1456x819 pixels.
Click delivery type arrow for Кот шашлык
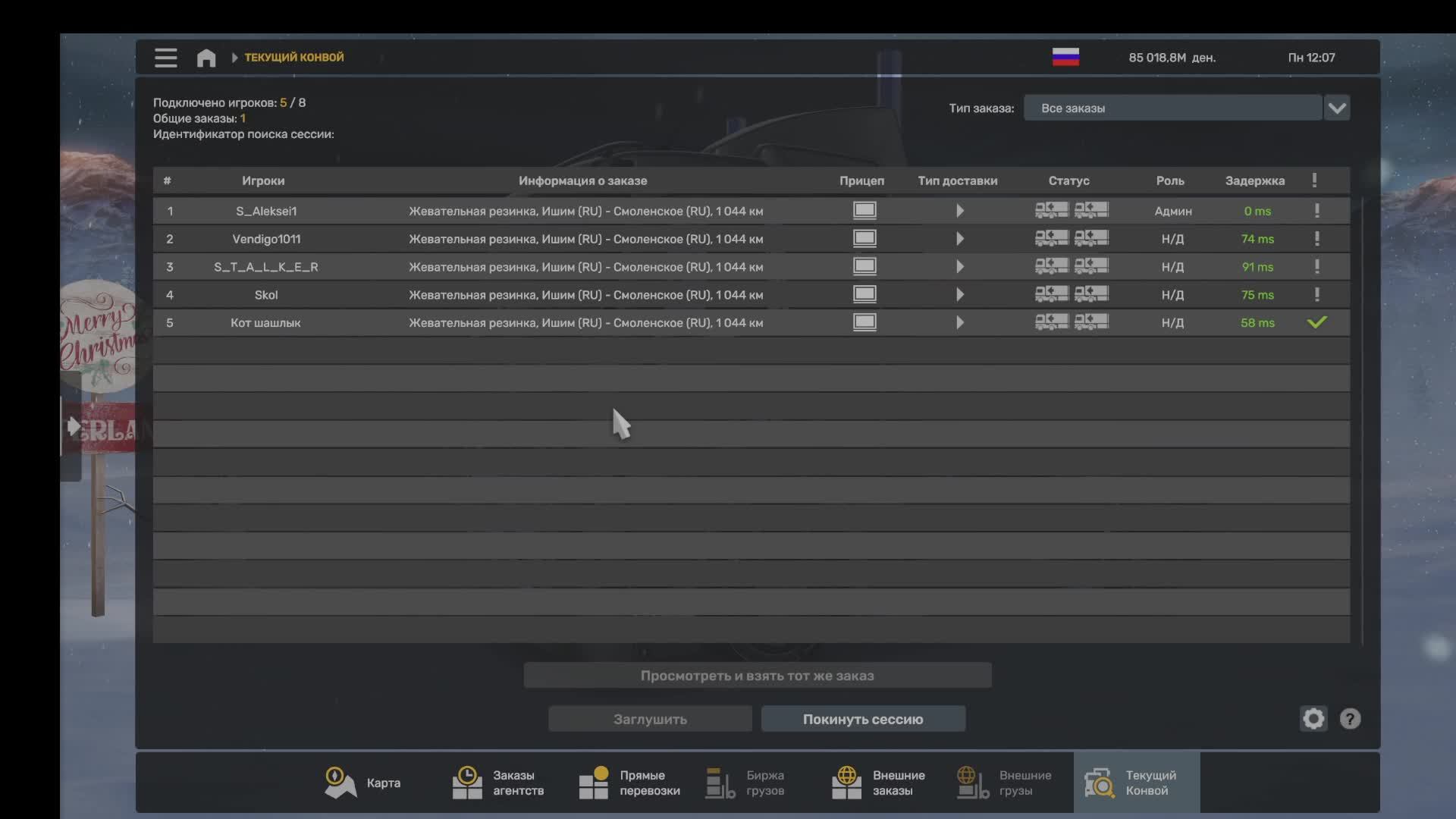click(960, 323)
